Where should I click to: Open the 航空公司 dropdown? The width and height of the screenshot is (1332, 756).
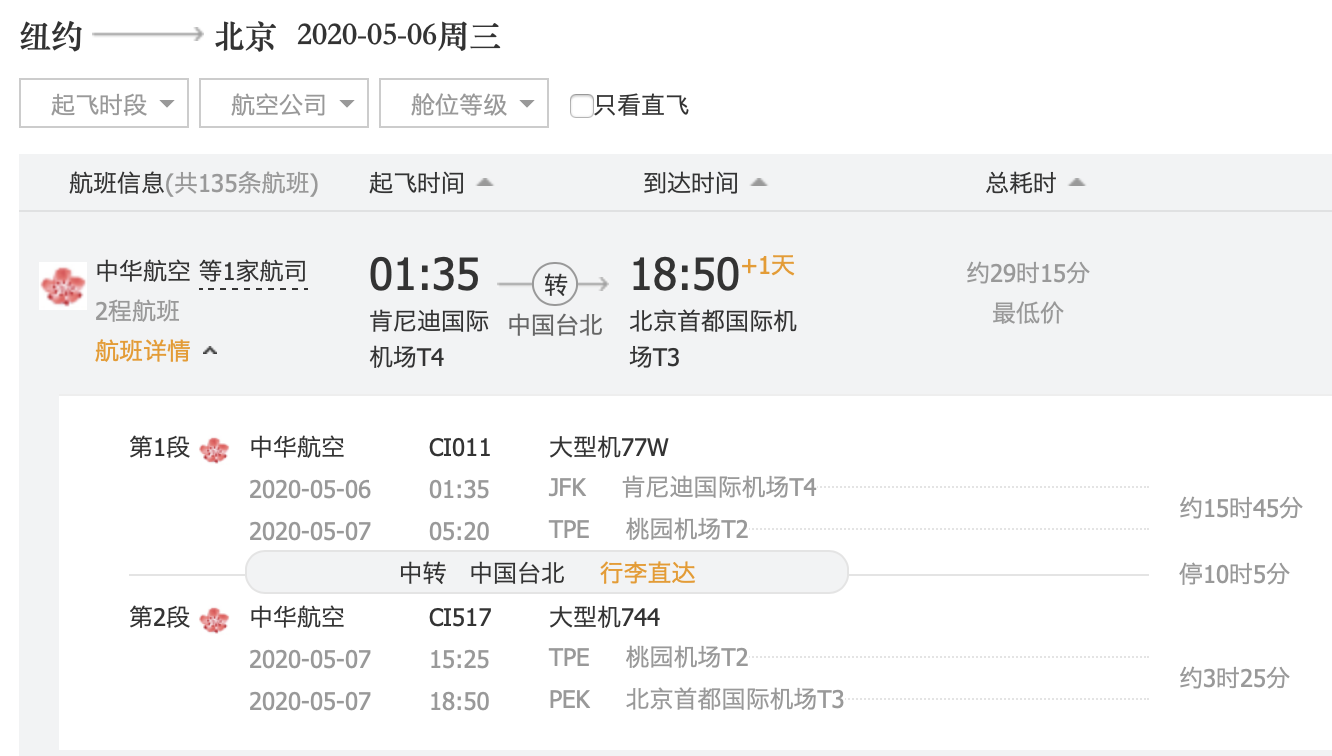(x=284, y=104)
